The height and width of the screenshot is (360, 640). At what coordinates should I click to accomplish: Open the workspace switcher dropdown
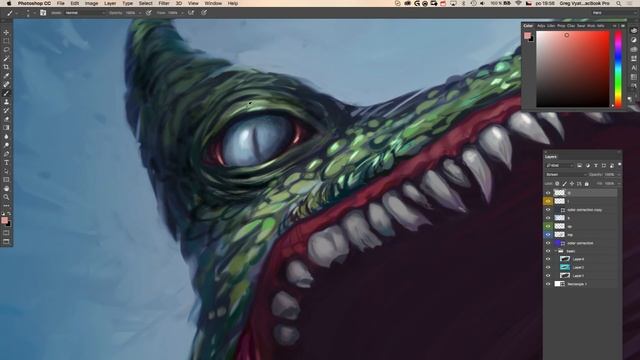click(614, 13)
